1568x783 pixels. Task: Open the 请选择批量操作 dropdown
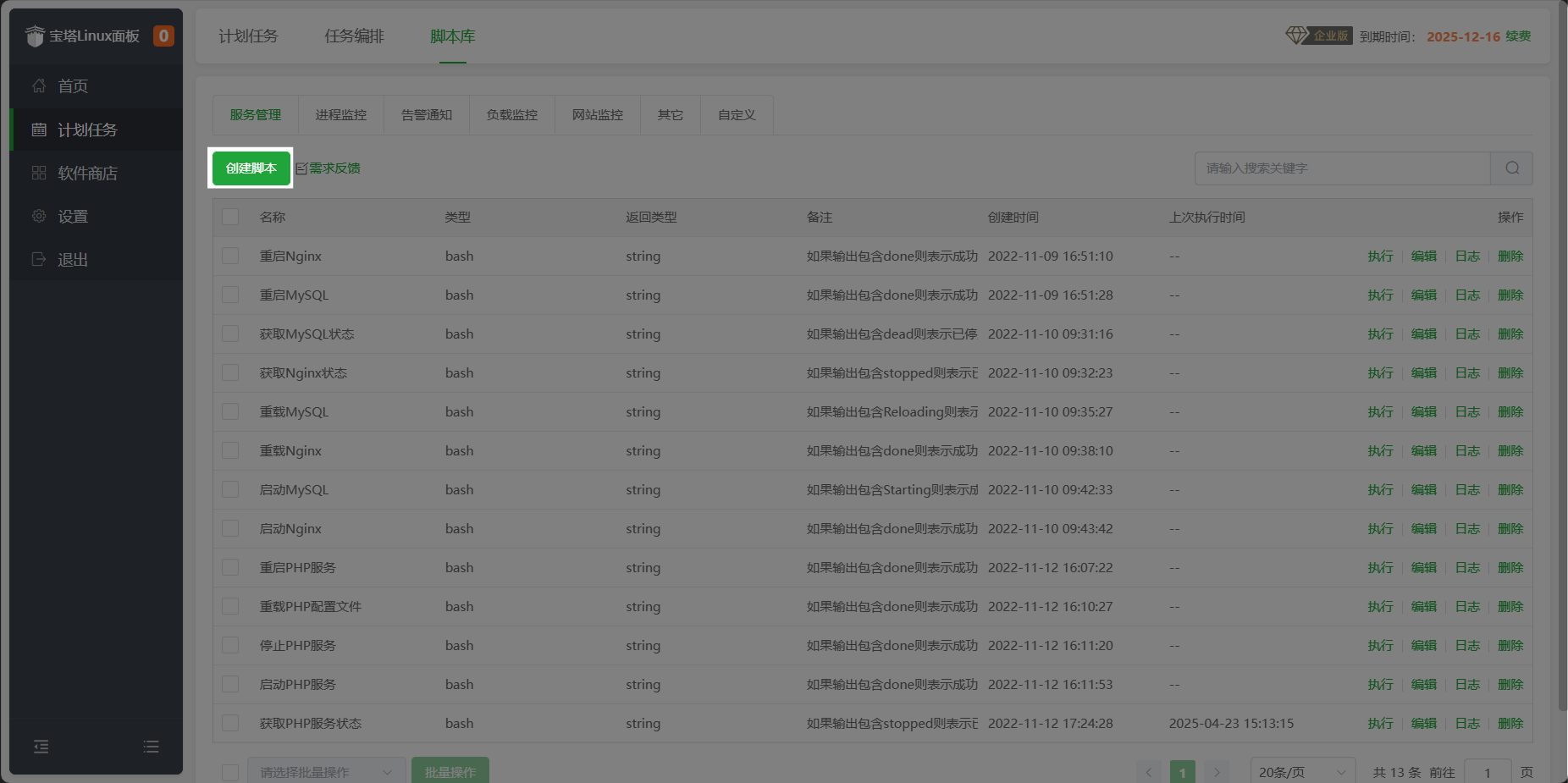pos(326,771)
